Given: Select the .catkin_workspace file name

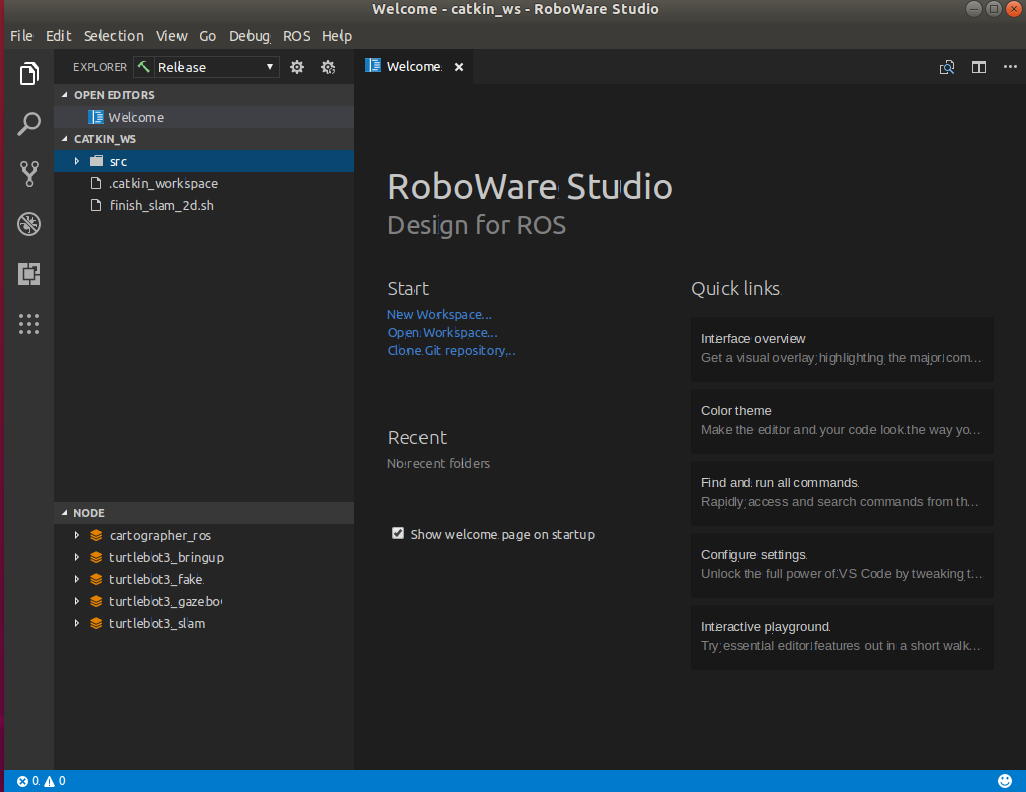Looking at the screenshot, I should pos(164,184).
